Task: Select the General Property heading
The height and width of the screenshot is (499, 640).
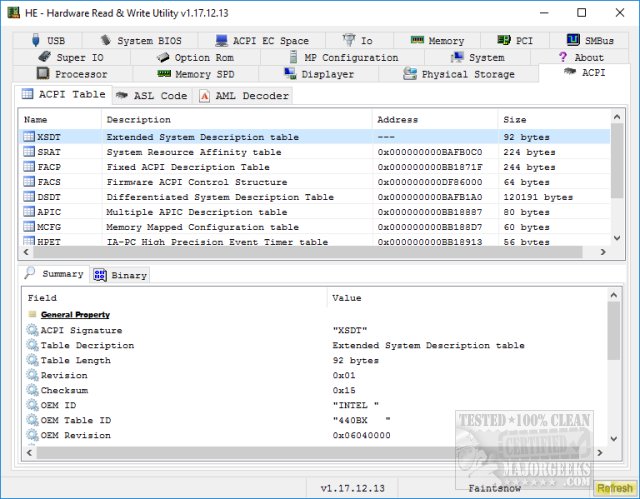Action: point(76,315)
